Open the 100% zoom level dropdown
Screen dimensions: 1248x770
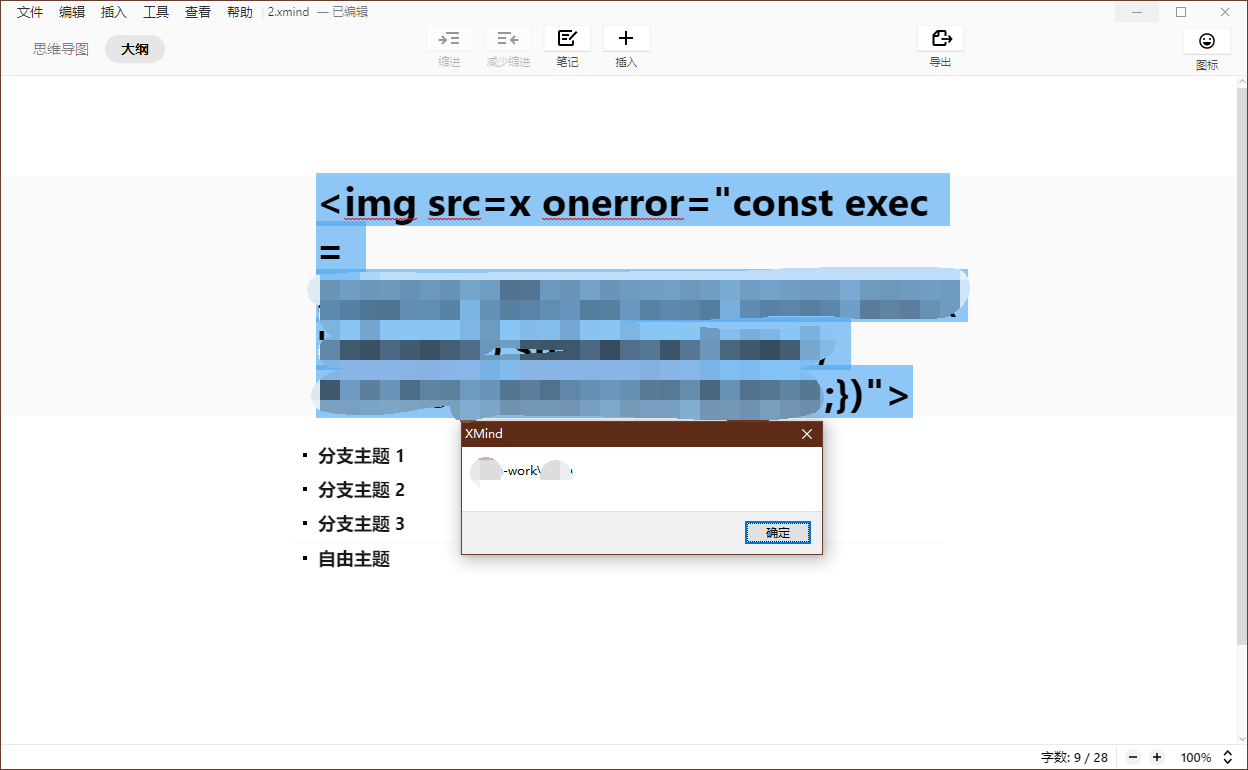click(x=1195, y=757)
